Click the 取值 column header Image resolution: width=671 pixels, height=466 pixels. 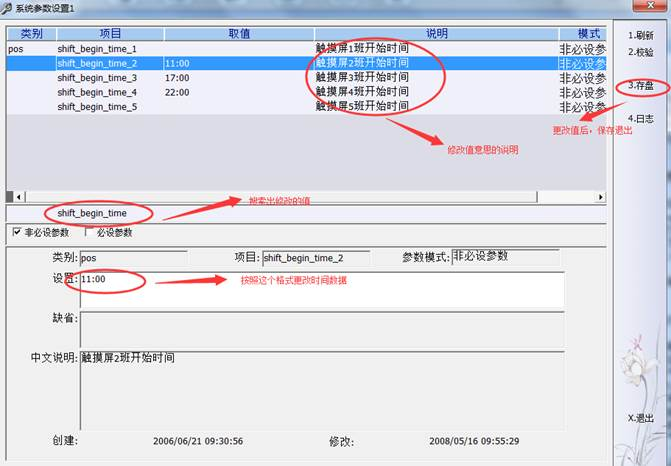tap(238, 34)
